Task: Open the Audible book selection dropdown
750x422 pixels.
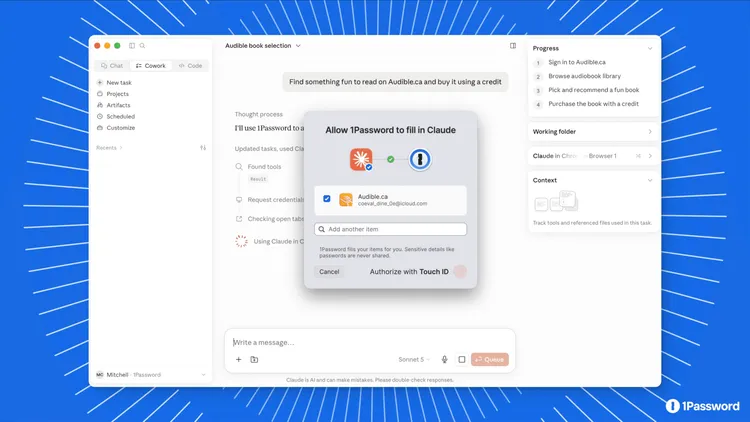Action: pos(263,45)
